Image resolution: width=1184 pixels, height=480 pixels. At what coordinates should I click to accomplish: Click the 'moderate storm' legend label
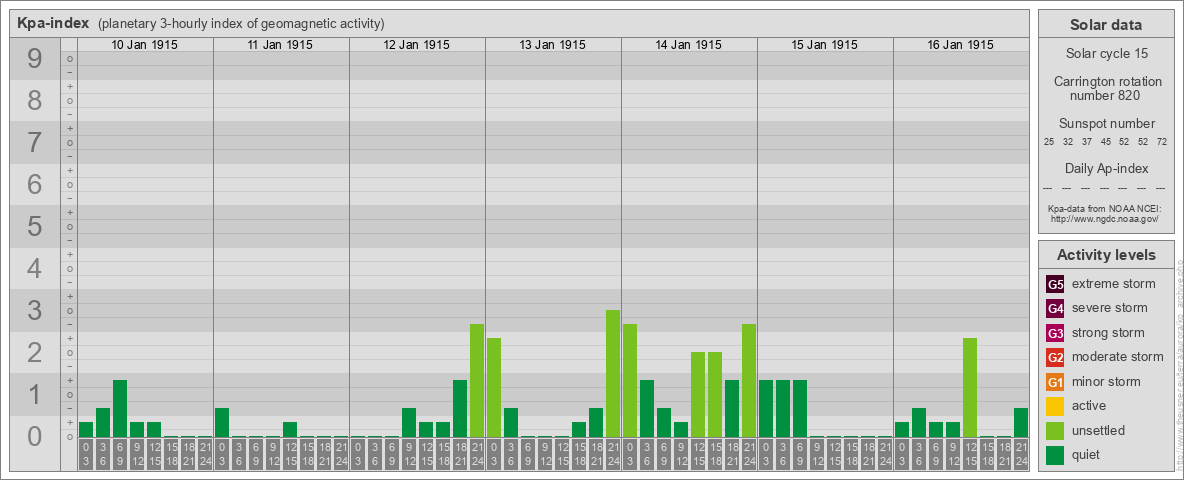(1118, 357)
